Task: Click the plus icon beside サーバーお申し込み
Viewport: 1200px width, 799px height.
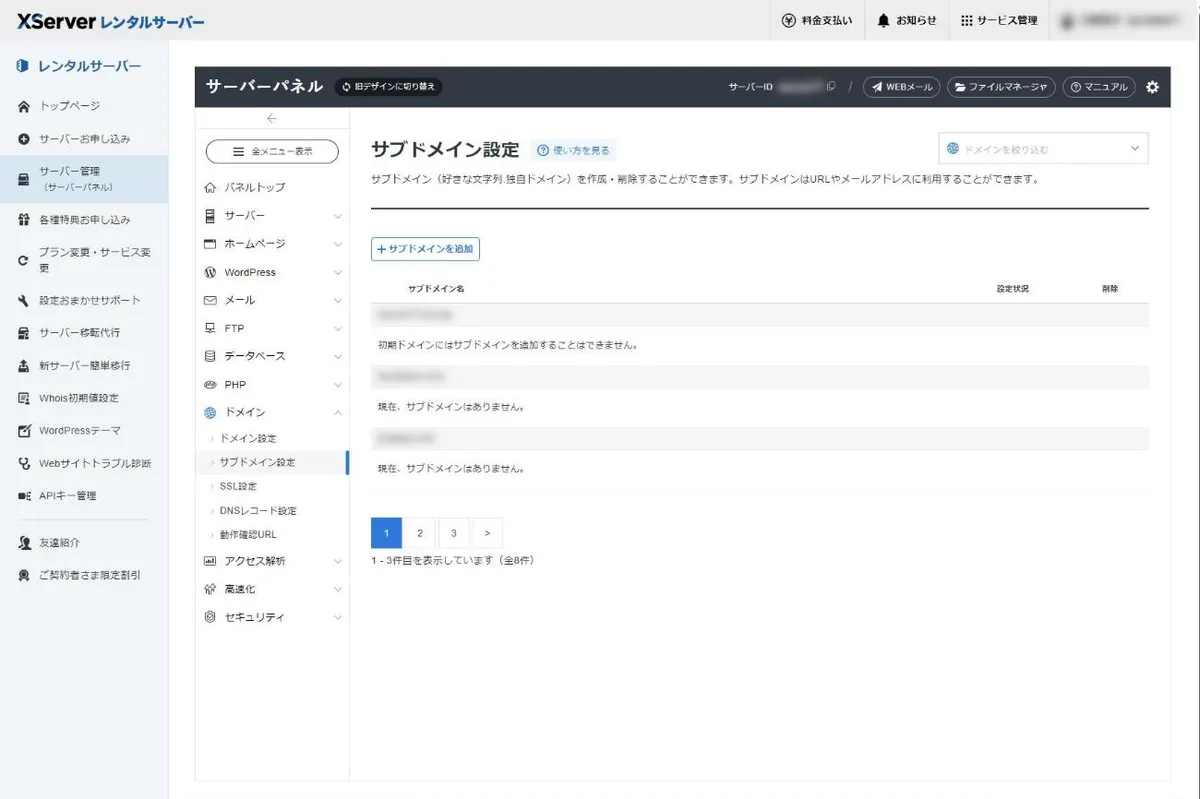Action: [x=24, y=139]
